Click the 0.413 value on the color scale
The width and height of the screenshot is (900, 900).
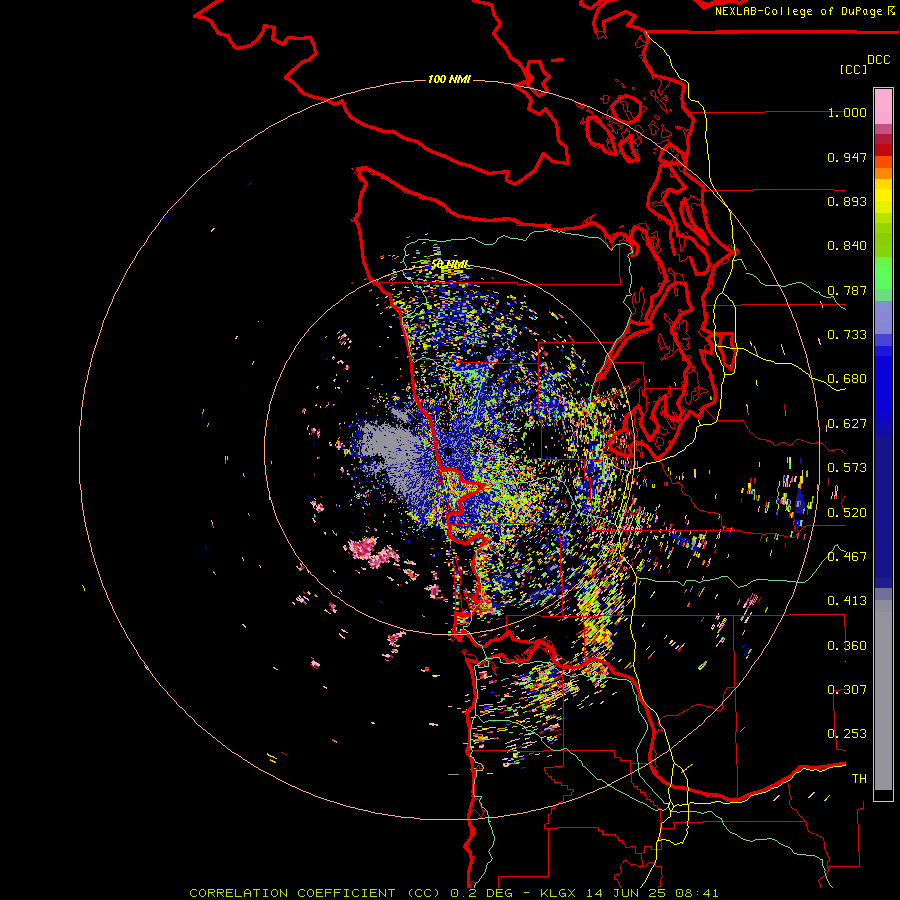click(847, 601)
